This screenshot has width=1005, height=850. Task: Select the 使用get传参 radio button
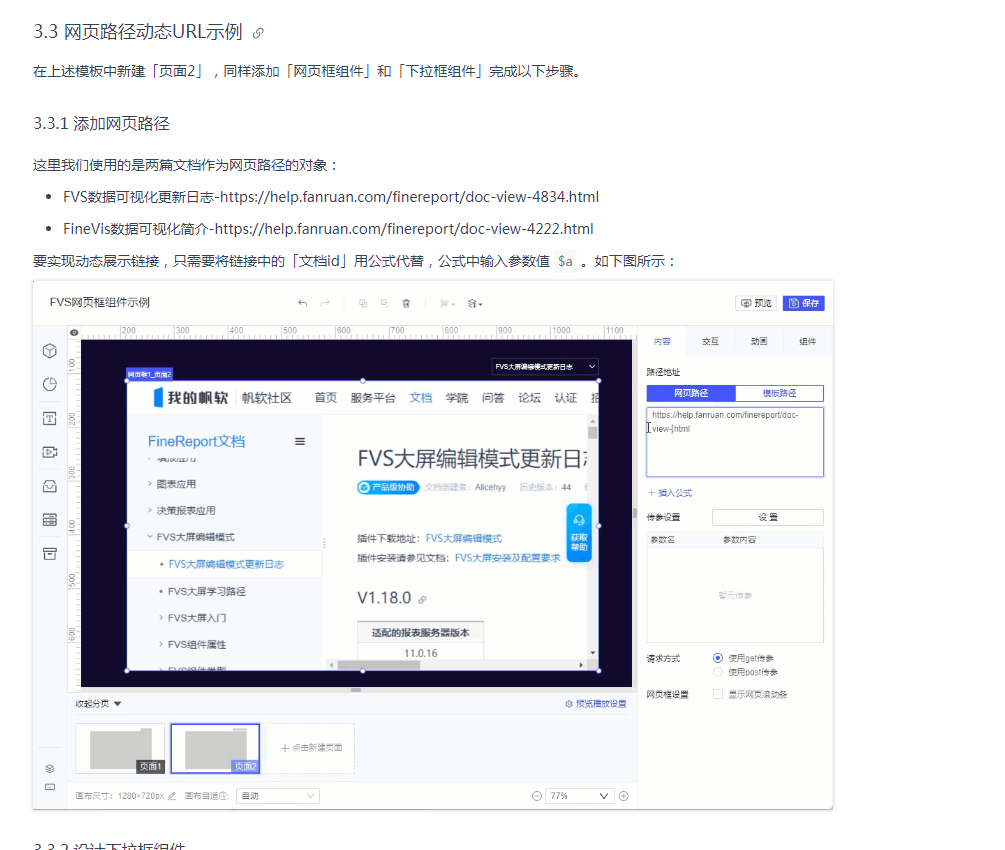pyautogui.click(x=718, y=658)
